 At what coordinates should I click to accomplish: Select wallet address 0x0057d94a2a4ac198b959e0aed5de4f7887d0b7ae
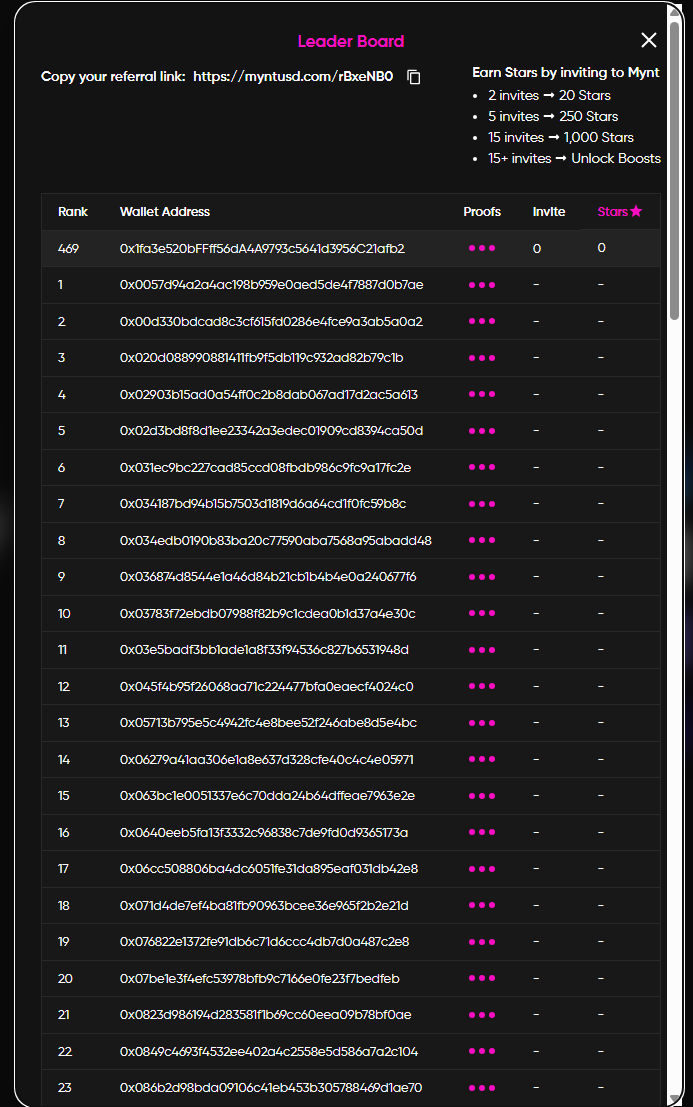coord(271,285)
